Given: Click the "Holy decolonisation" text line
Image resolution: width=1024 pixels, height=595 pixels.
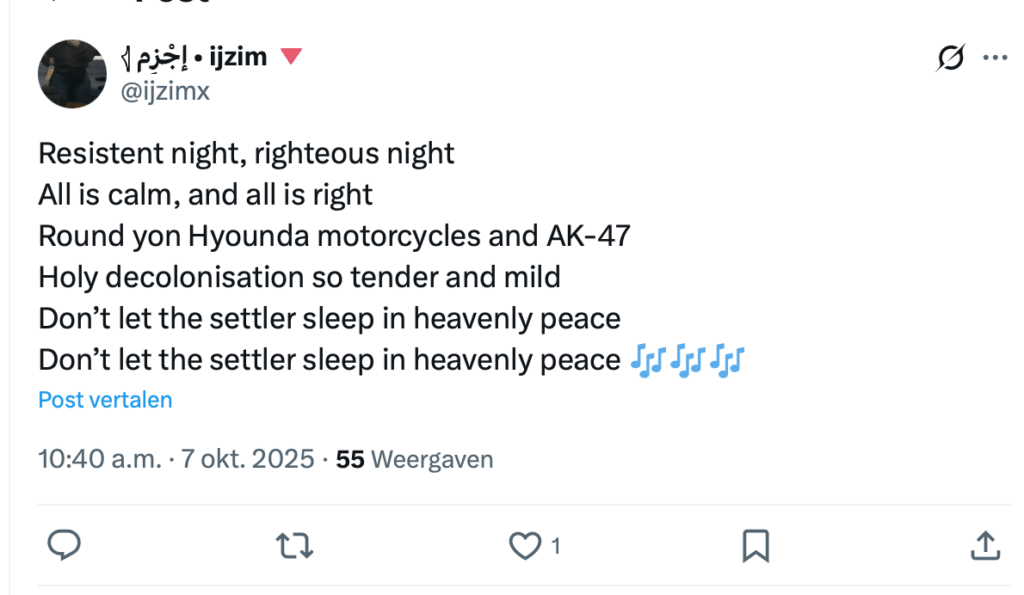Looking at the screenshot, I should click(299, 277).
